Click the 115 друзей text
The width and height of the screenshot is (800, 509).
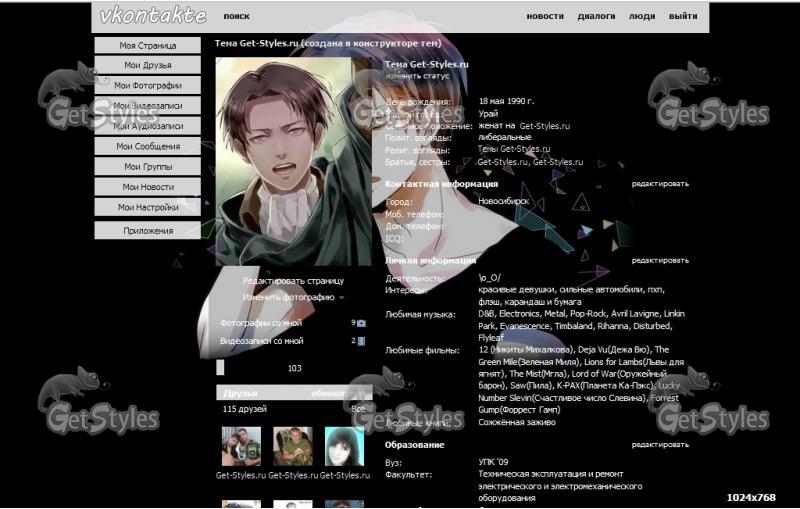click(244, 409)
